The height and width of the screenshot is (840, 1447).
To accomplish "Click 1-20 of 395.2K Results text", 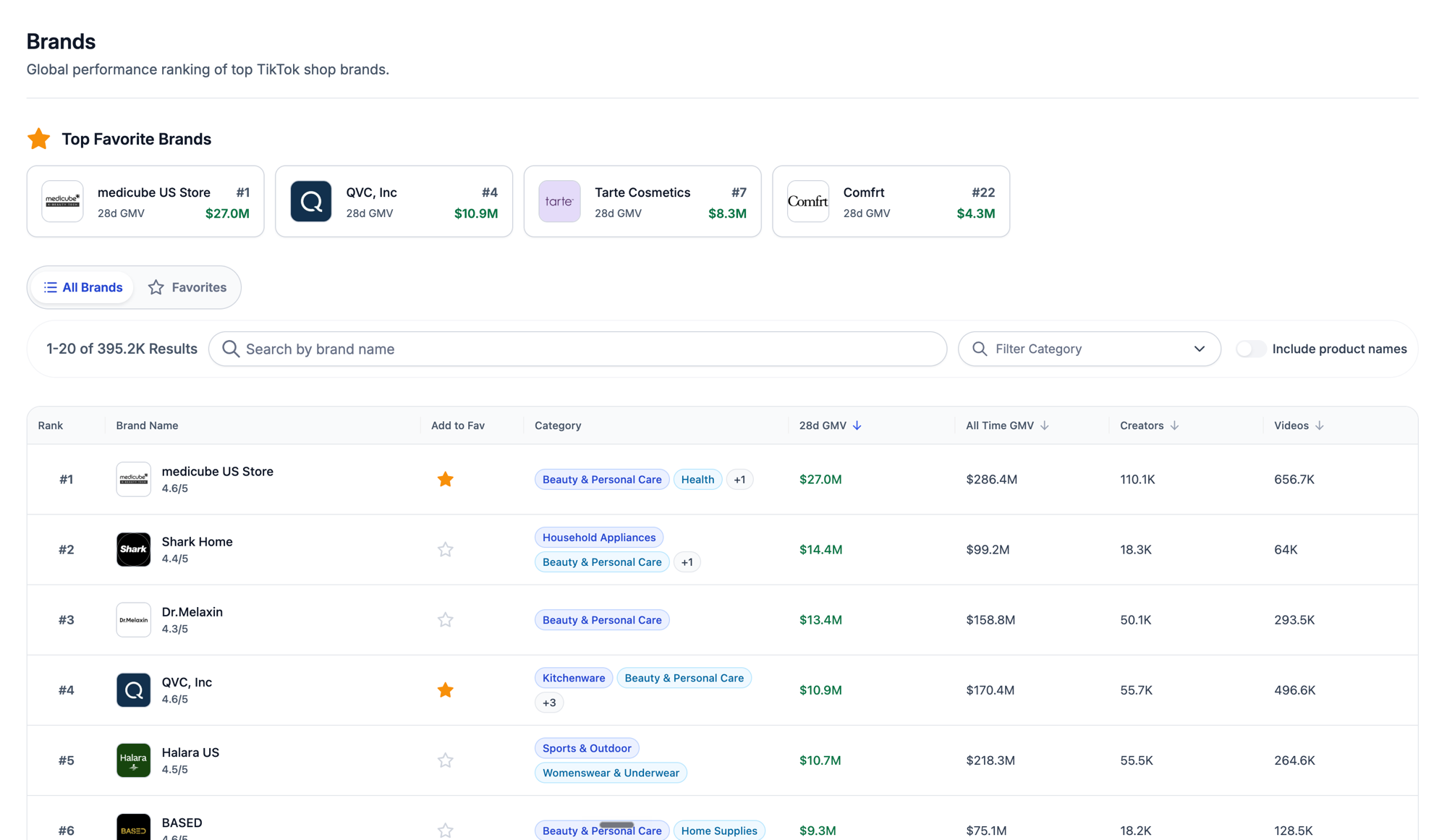I will pos(122,349).
